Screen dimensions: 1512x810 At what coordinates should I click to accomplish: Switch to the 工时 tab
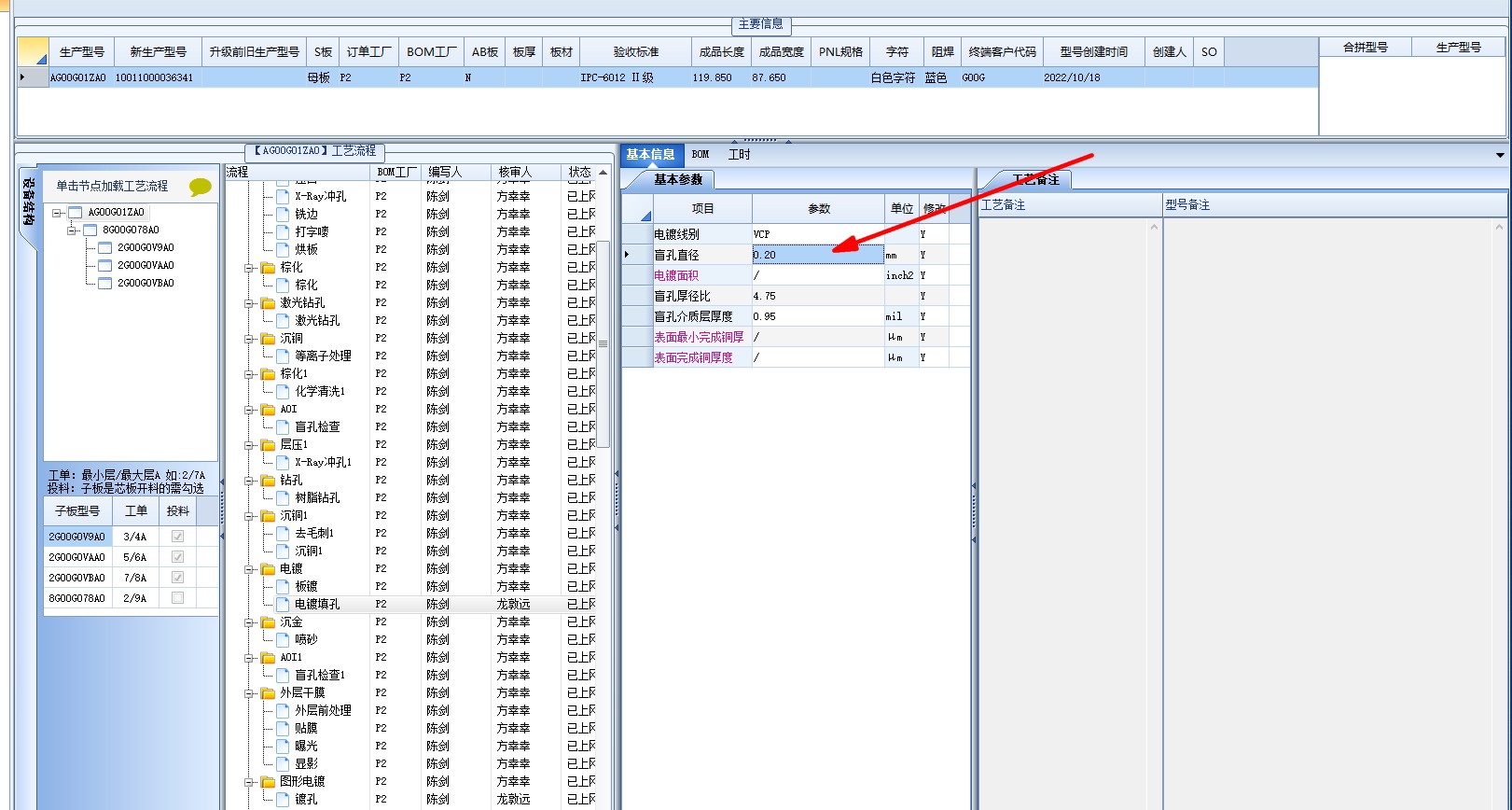(x=740, y=155)
